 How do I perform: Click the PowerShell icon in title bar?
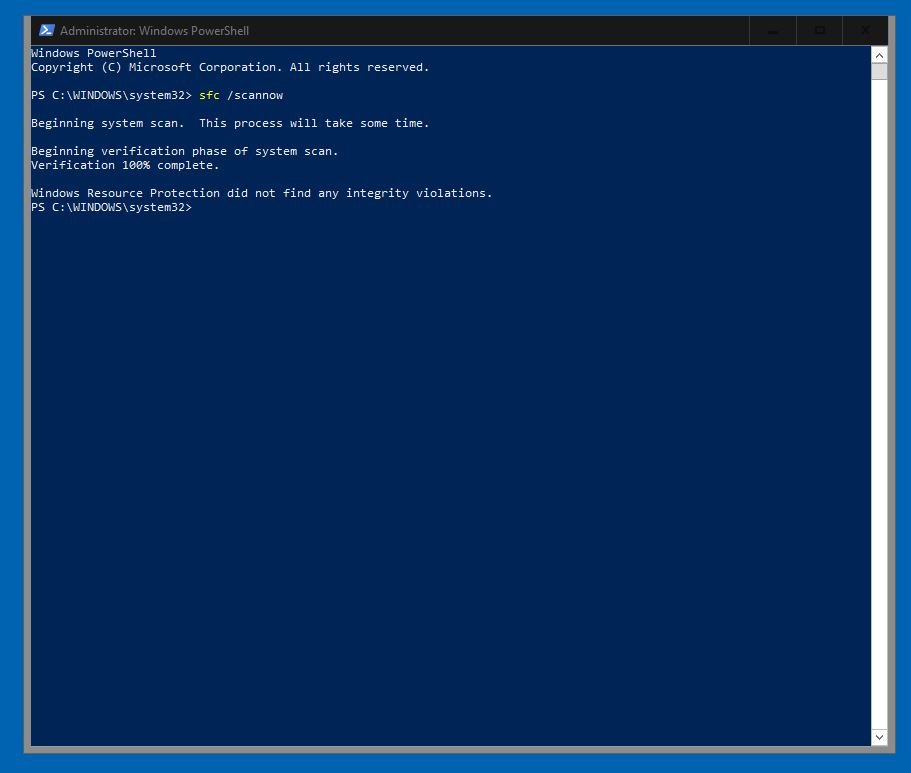coord(46,30)
